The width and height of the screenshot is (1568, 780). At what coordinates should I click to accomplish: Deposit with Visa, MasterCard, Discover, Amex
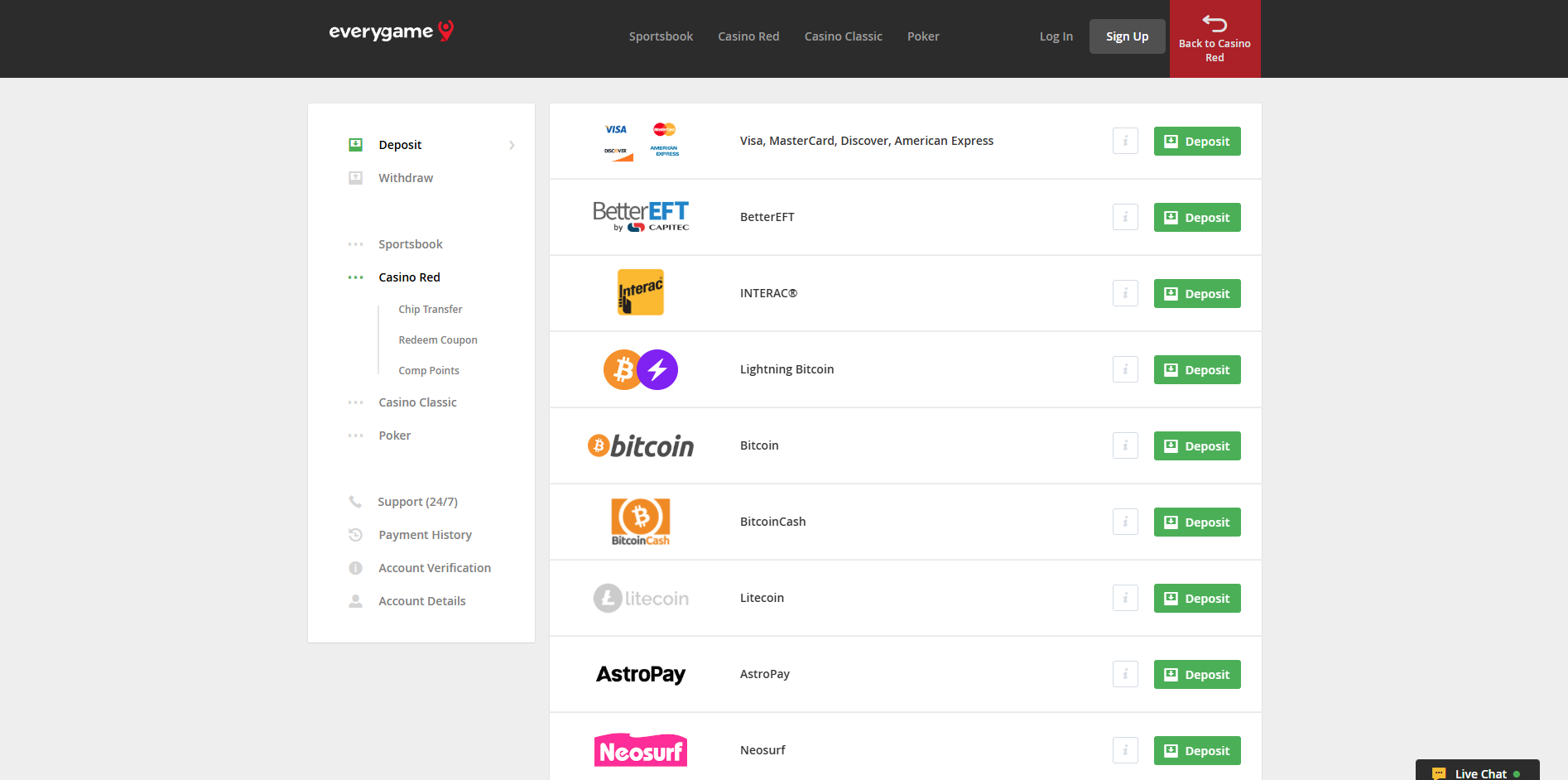pyautogui.click(x=1197, y=141)
